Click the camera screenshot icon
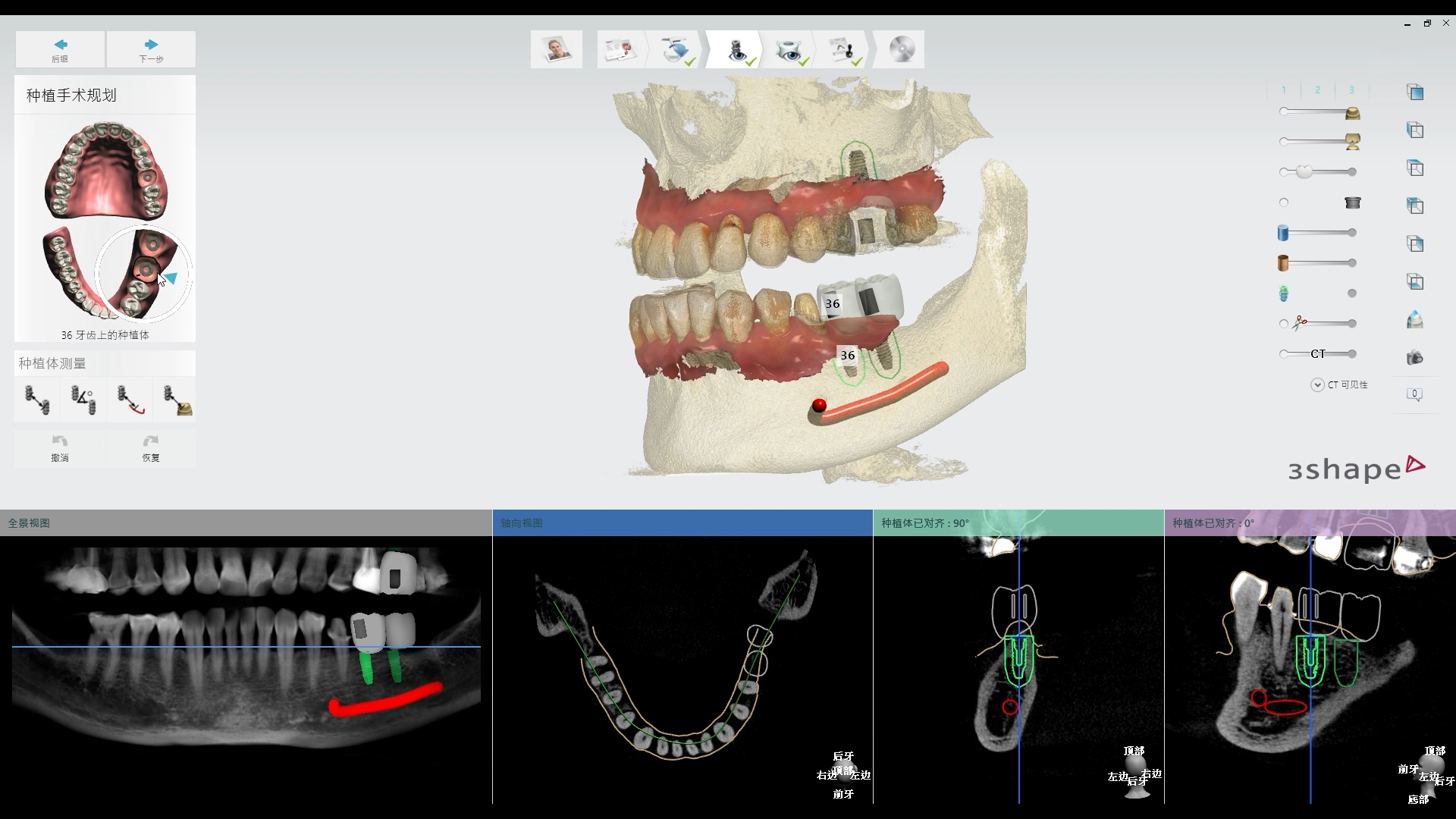This screenshot has width=1456, height=819. pyautogui.click(x=1414, y=358)
